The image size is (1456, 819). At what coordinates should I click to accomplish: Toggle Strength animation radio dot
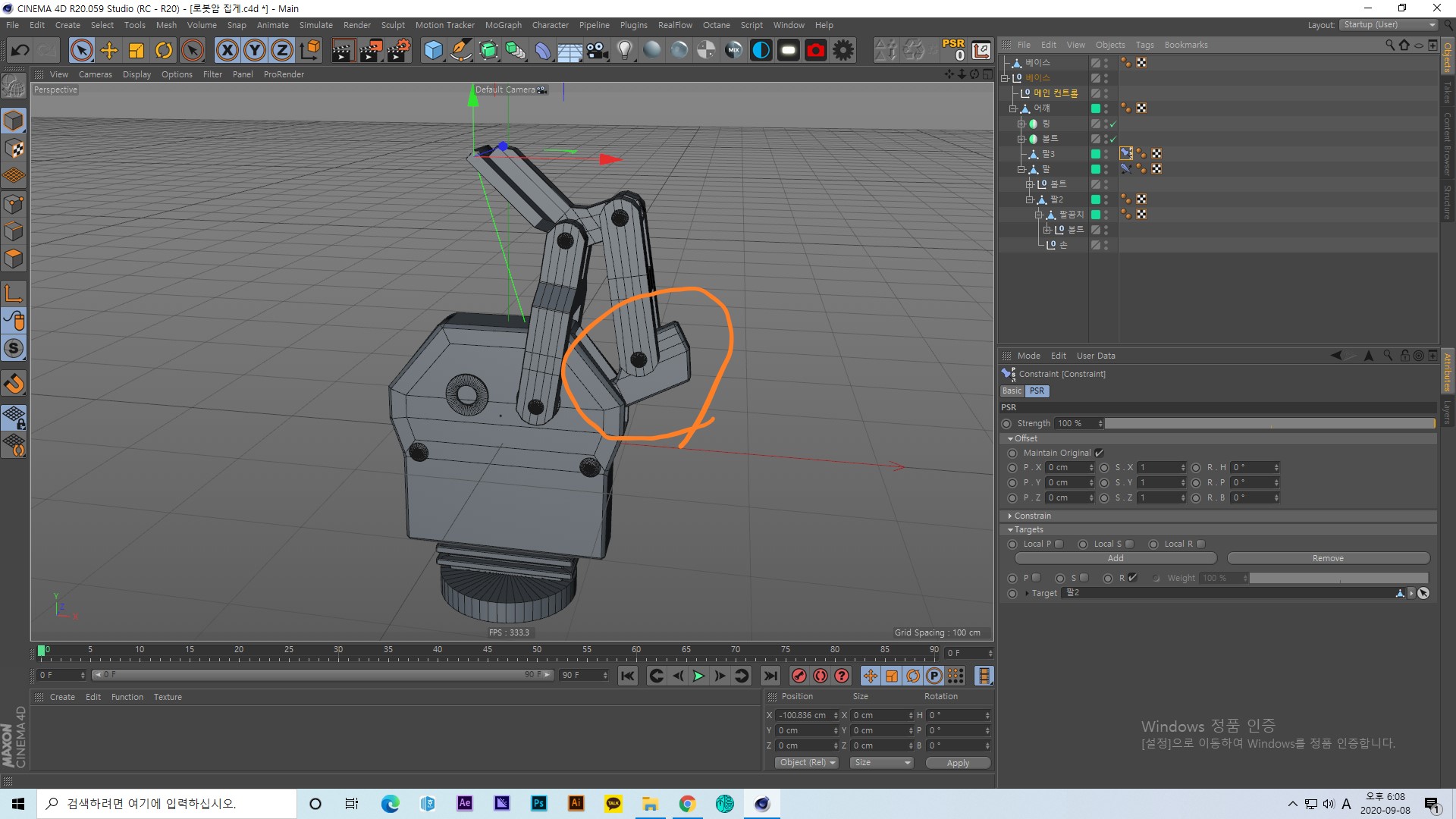tap(1006, 424)
